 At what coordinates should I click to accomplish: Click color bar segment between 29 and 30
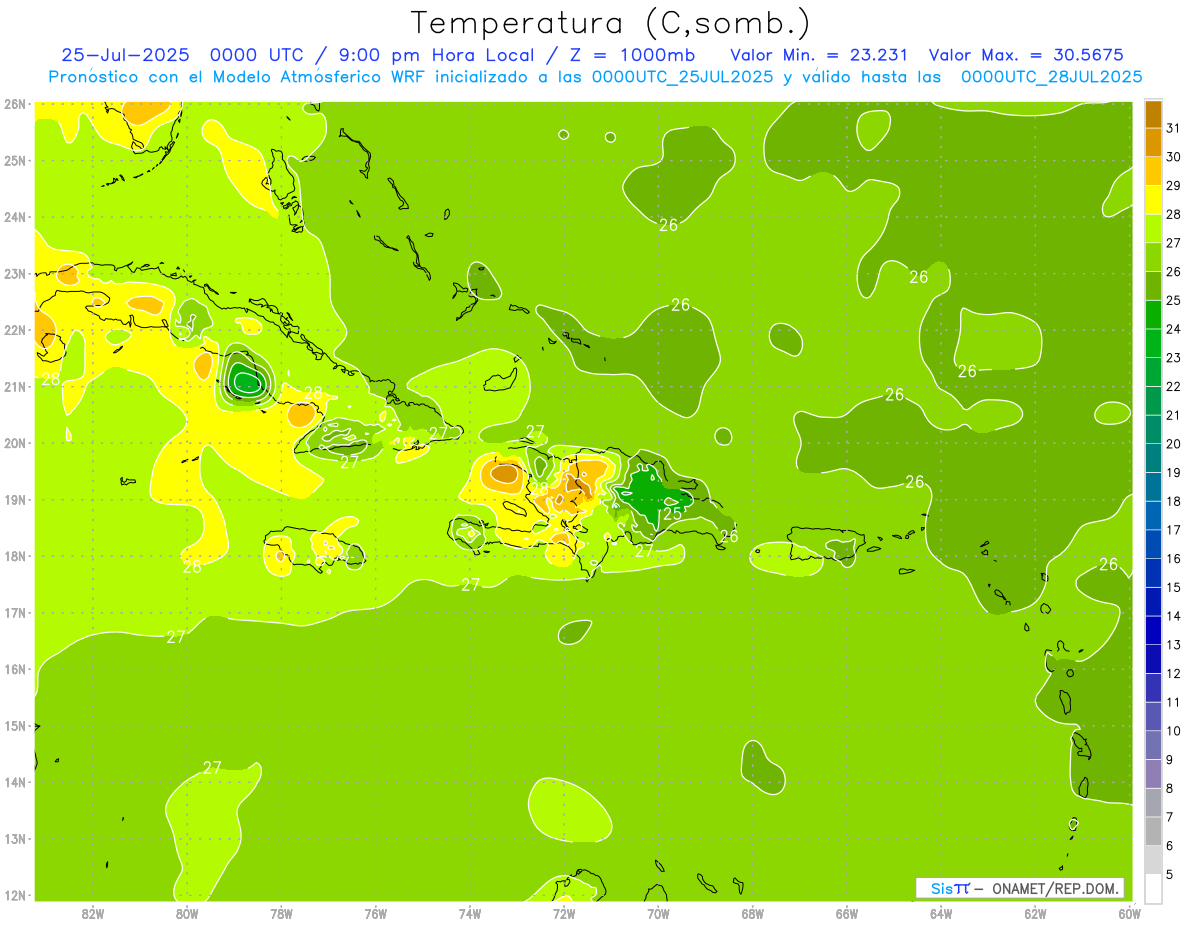tap(1153, 171)
